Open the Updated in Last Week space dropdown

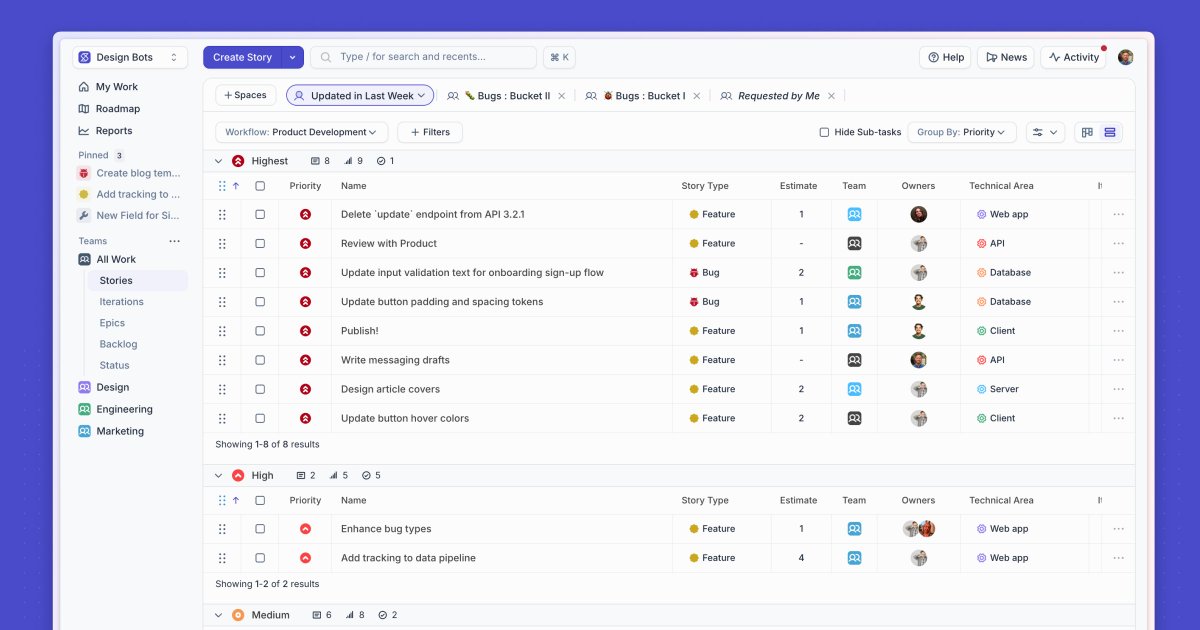pyautogui.click(x=360, y=96)
